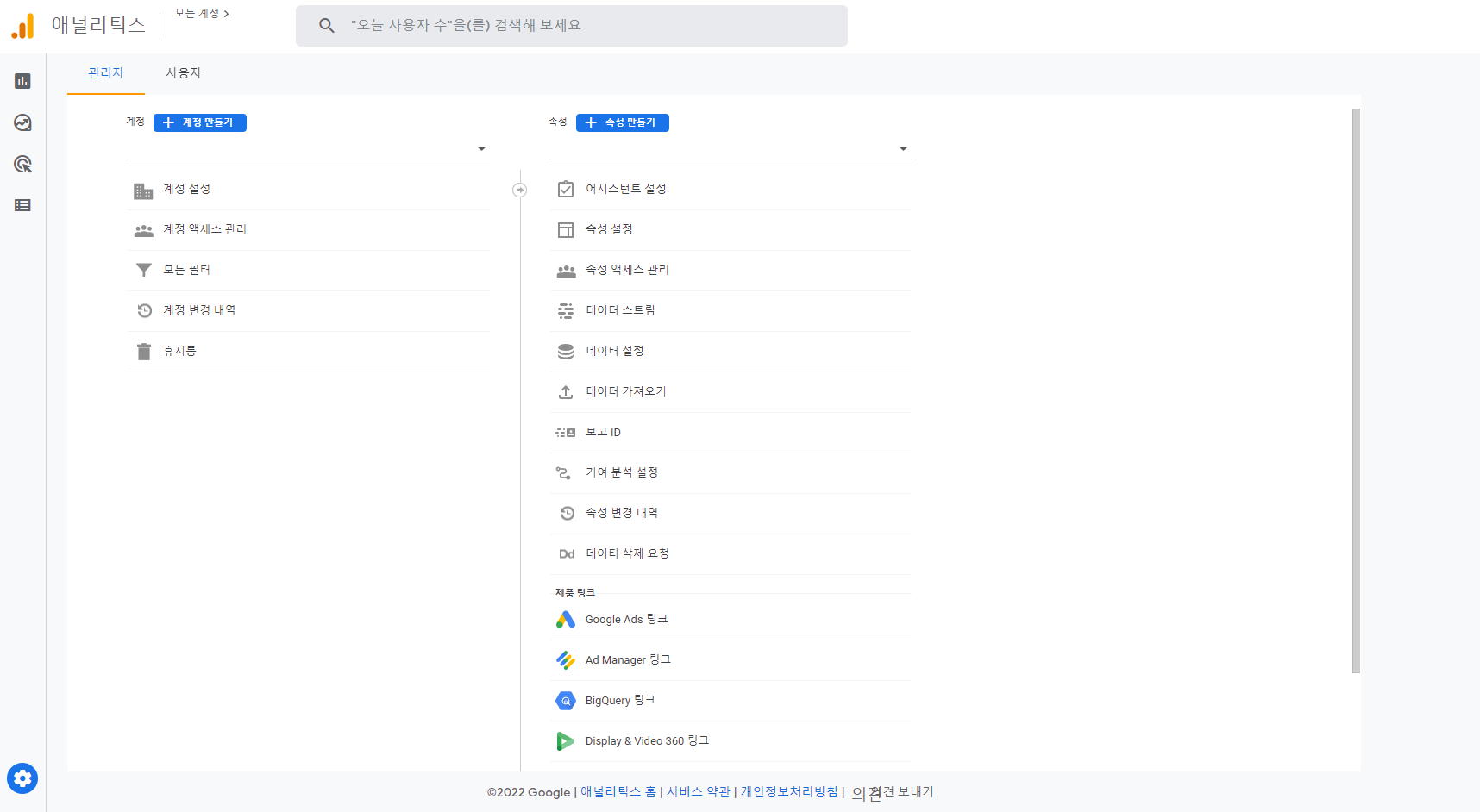Click the 데이터 설정 database icon

(566, 352)
